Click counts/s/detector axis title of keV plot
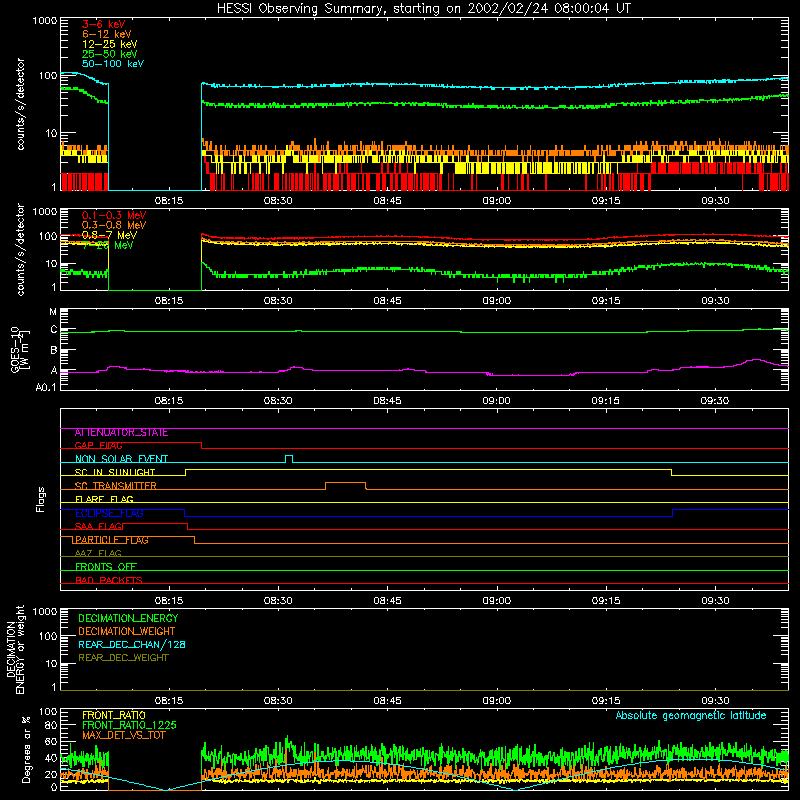This screenshot has height=800, width=800. pos(20,104)
